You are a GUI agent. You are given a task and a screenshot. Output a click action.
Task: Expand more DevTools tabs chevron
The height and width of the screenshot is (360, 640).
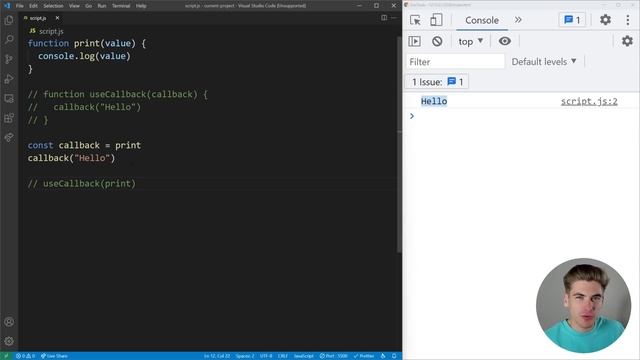pyautogui.click(x=518, y=20)
